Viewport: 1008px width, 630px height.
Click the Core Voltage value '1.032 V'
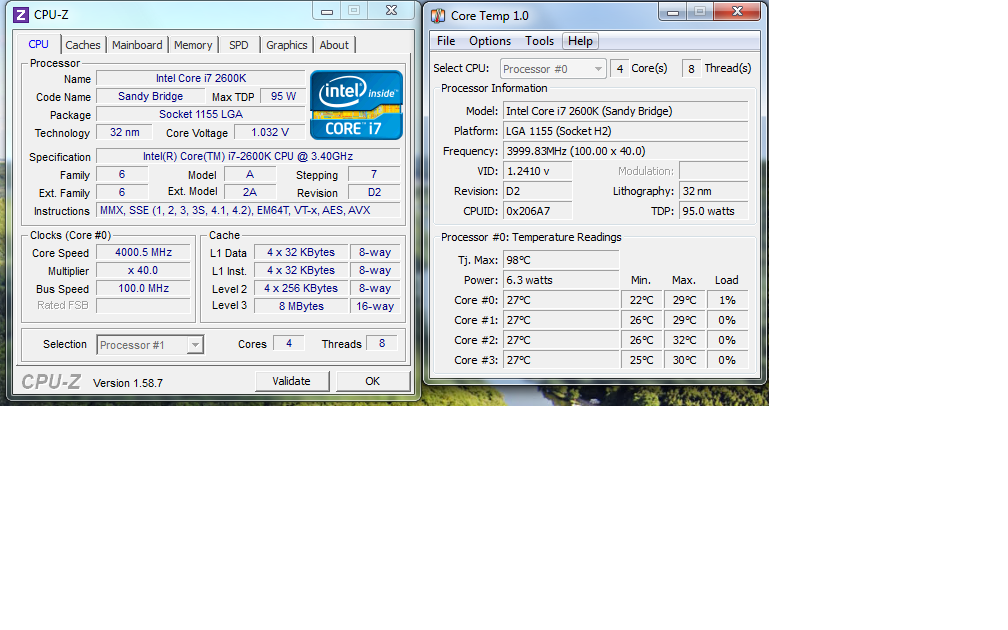pos(270,132)
